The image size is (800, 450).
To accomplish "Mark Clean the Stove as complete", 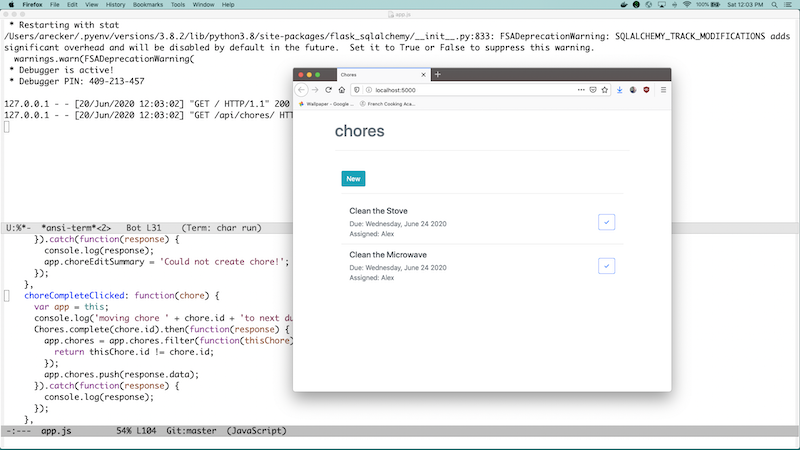I will (606, 222).
